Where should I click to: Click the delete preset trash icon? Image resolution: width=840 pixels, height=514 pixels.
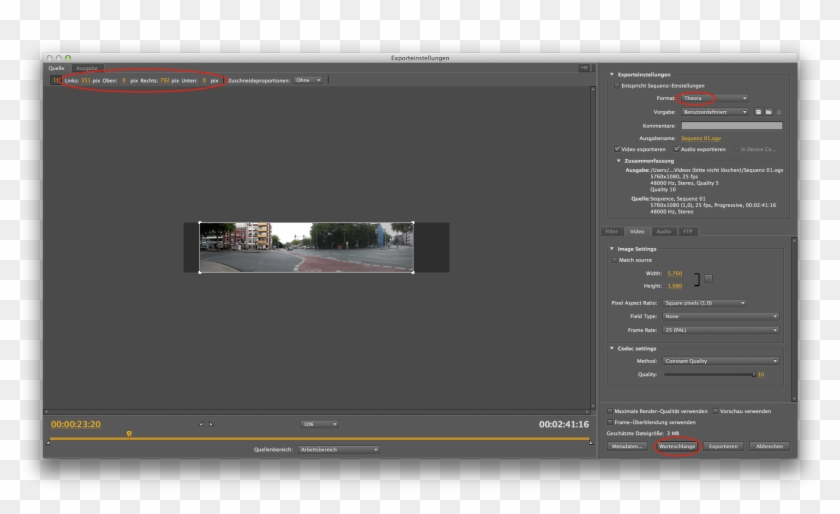779,112
